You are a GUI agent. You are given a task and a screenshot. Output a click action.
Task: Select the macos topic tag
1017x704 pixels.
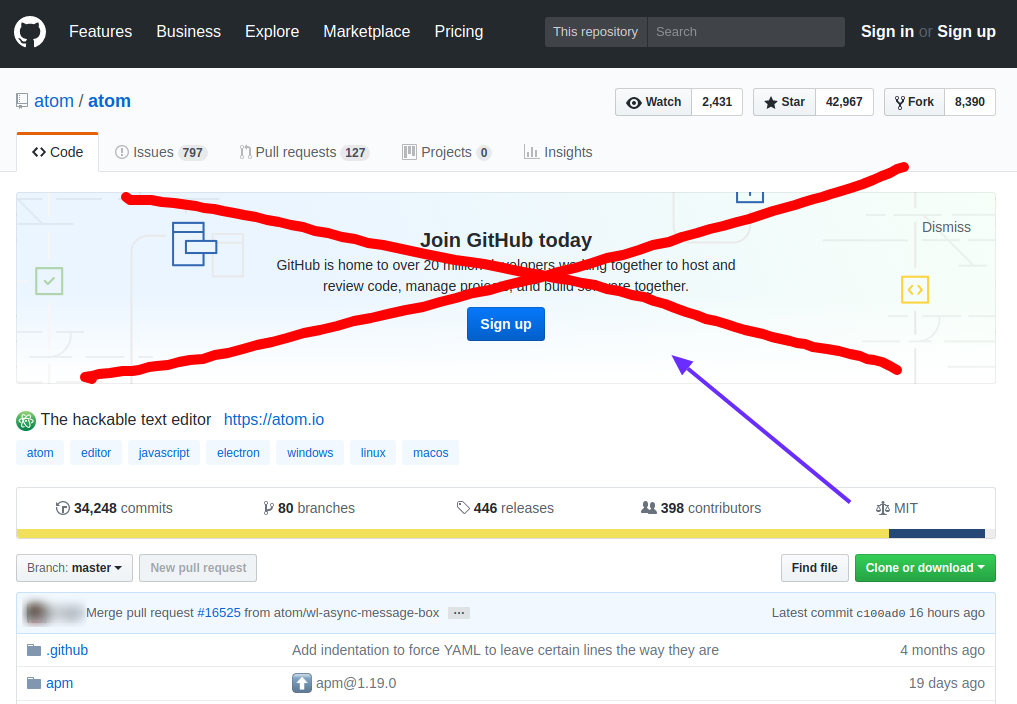[x=431, y=453]
